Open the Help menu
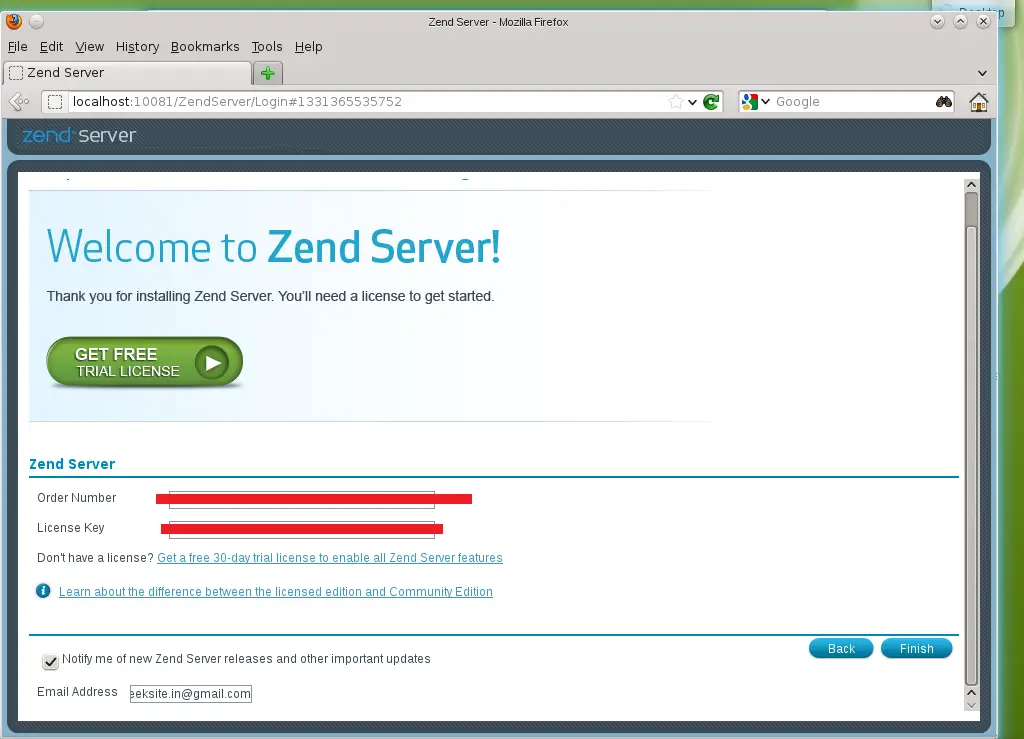Image resolution: width=1024 pixels, height=739 pixels. (308, 46)
